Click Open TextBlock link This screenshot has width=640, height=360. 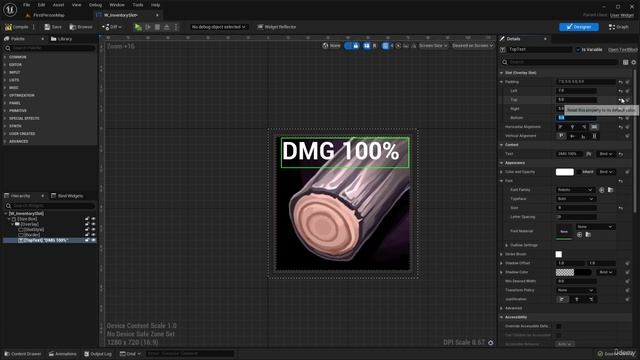(622, 50)
